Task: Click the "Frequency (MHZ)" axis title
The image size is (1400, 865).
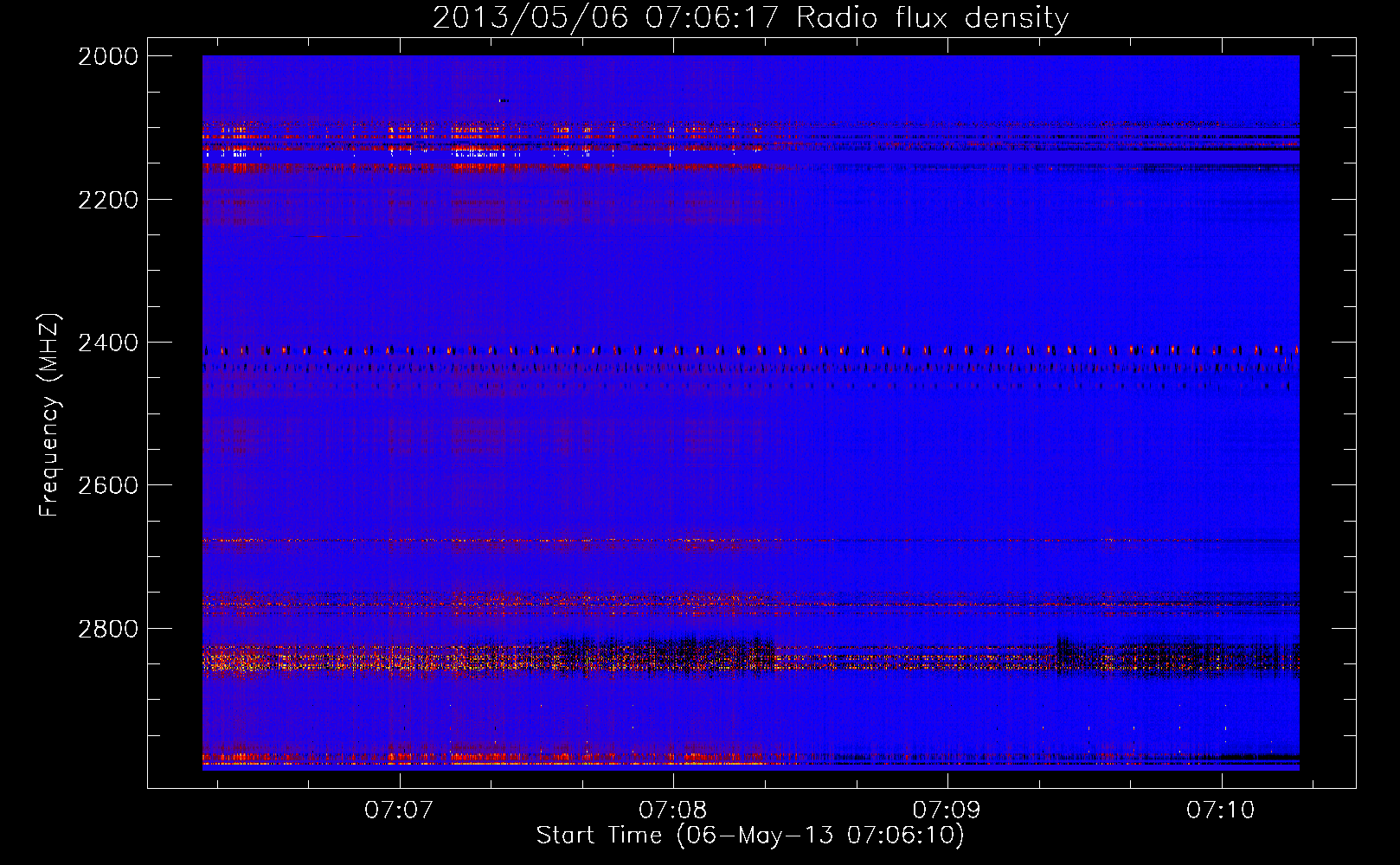Action: (50, 415)
